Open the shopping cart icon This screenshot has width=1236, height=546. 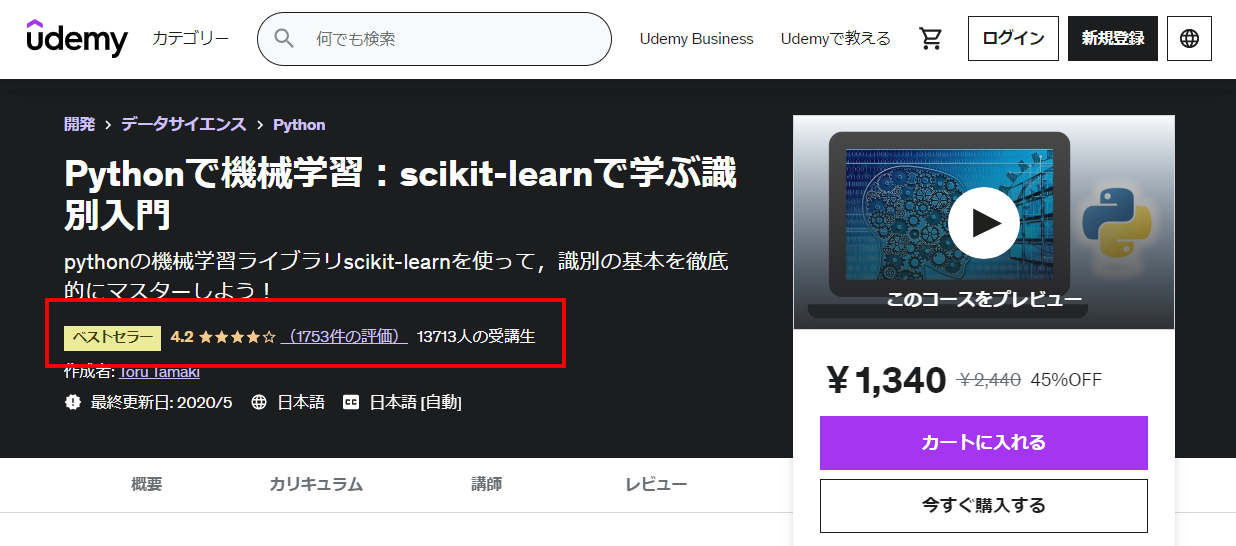931,39
